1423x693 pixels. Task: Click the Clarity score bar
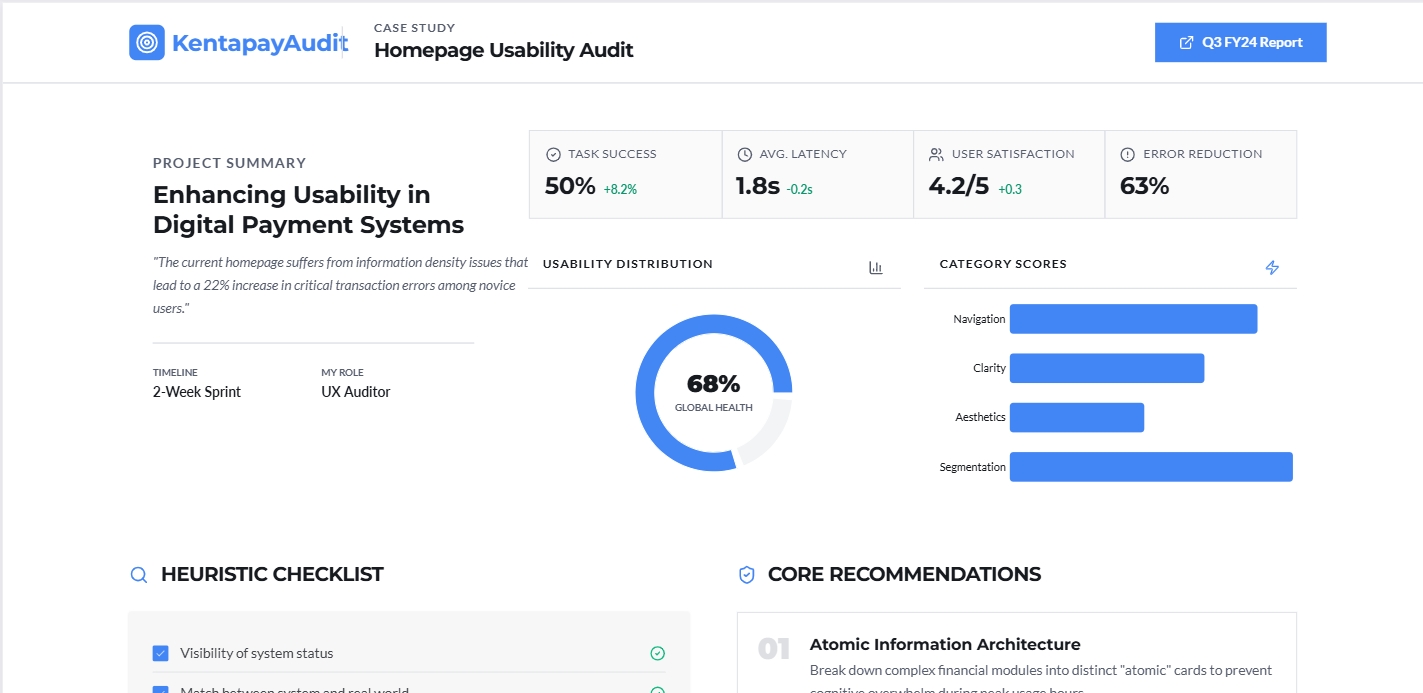pyautogui.click(x=1107, y=368)
